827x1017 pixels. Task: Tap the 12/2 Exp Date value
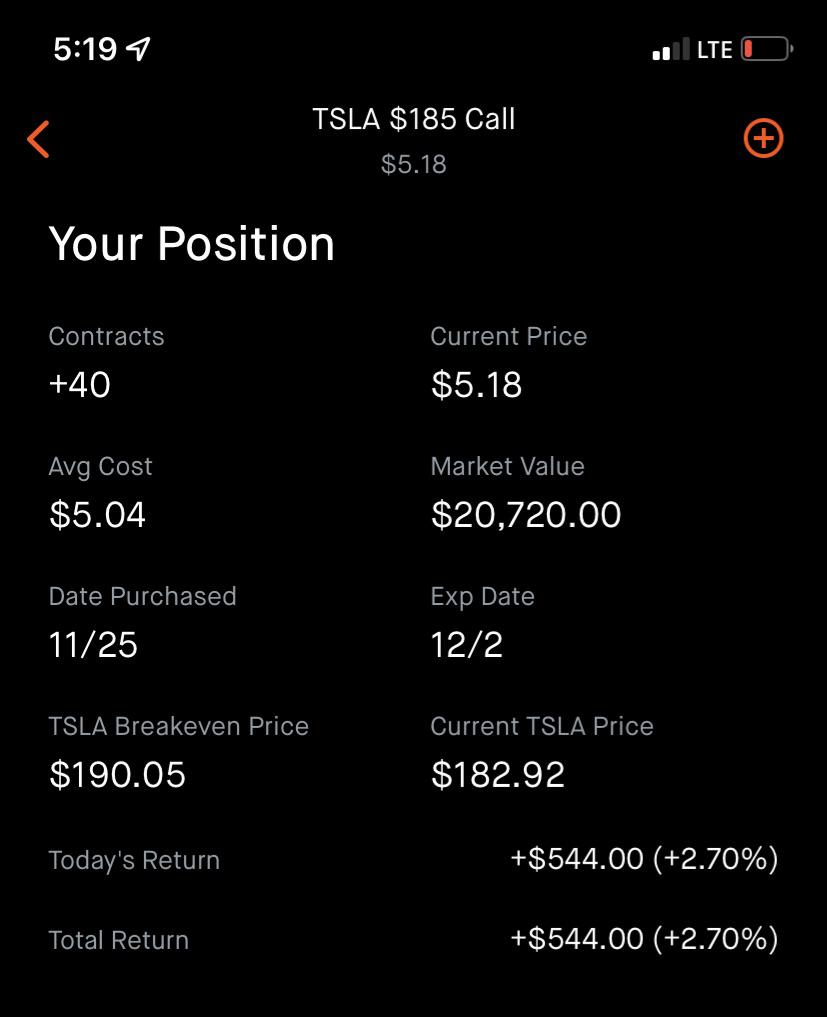point(466,645)
